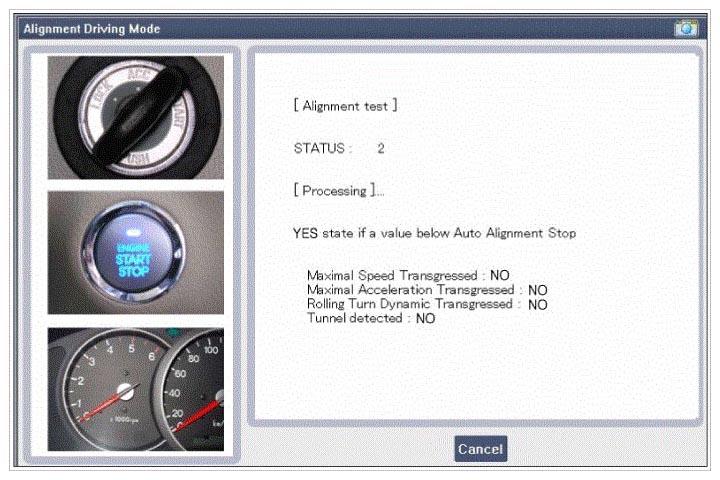This screenshot has height=480, width=720.
Task: Select the ignition key switch thumbnail
Action: pos(136,118)
